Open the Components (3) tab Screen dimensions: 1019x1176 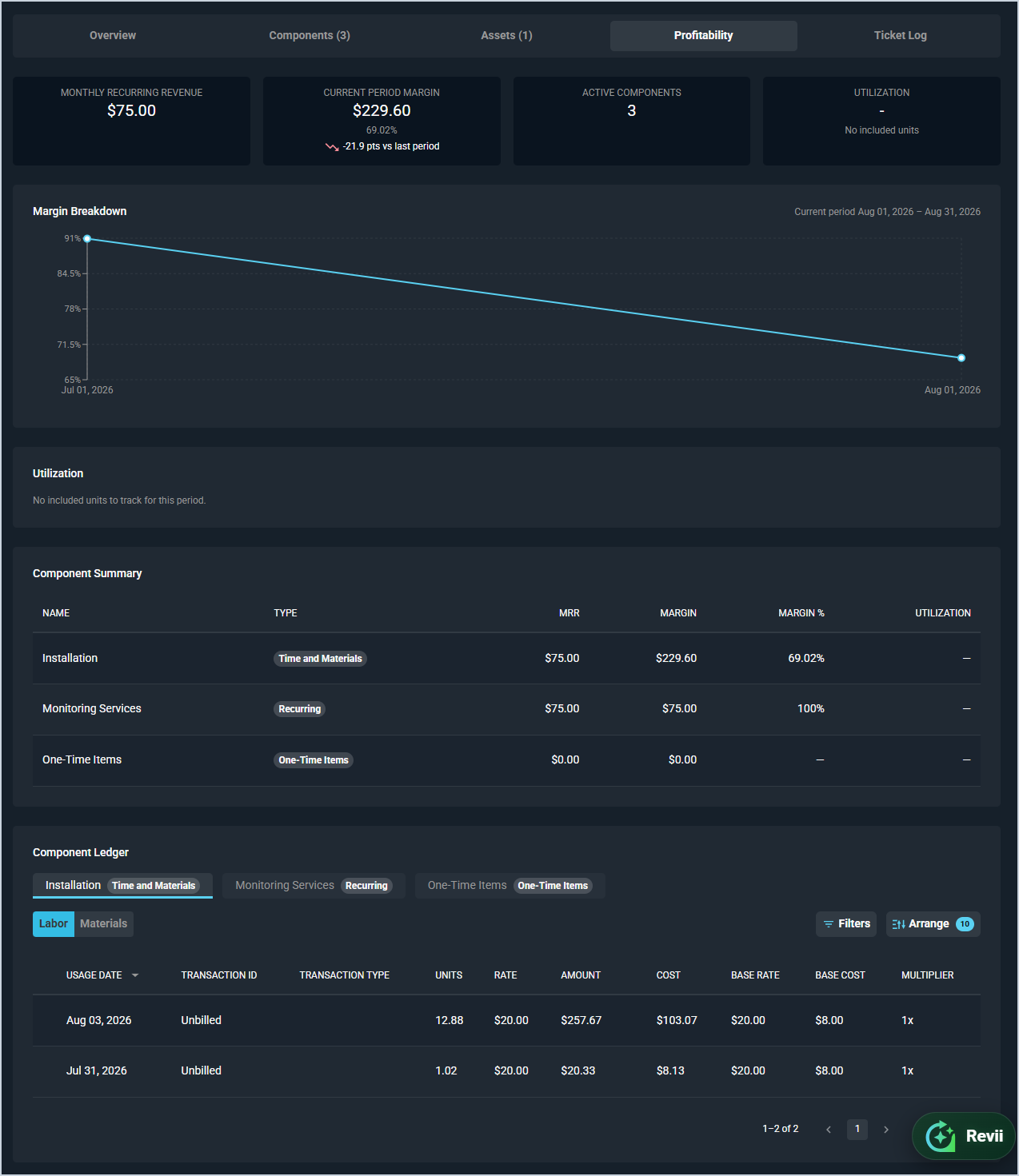tap(310, 36)
